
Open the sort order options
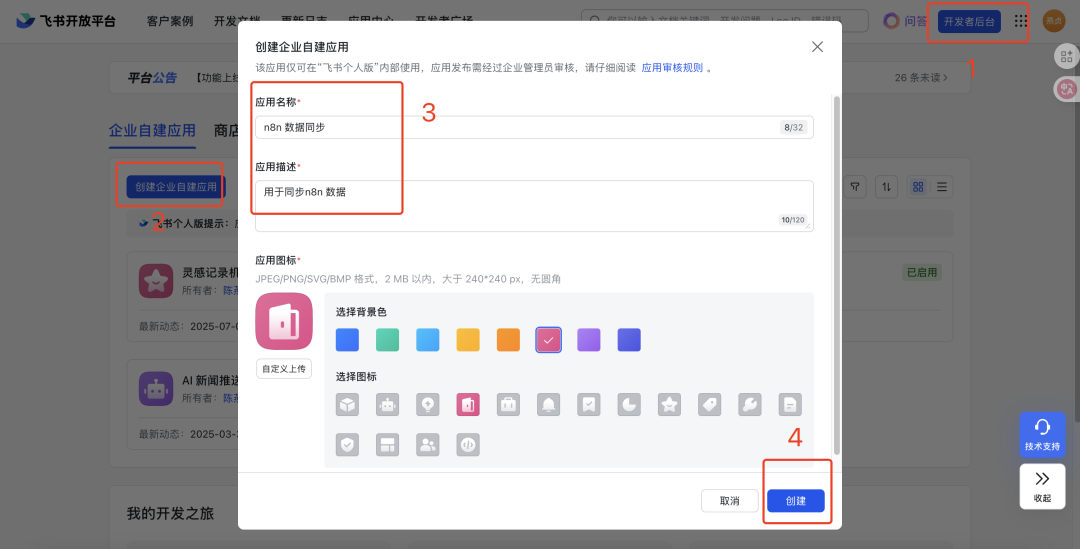(887, 186)
